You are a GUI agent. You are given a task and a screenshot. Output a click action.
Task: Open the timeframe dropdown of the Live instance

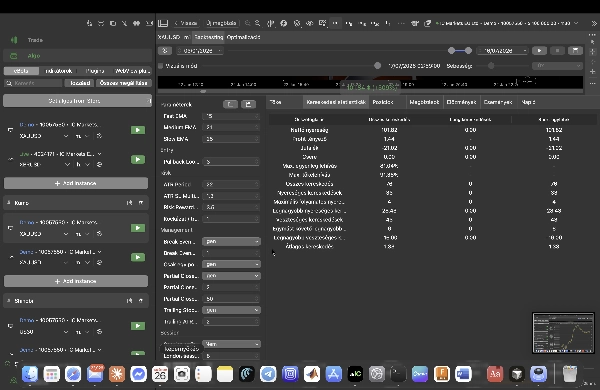(x=88, y=165)
